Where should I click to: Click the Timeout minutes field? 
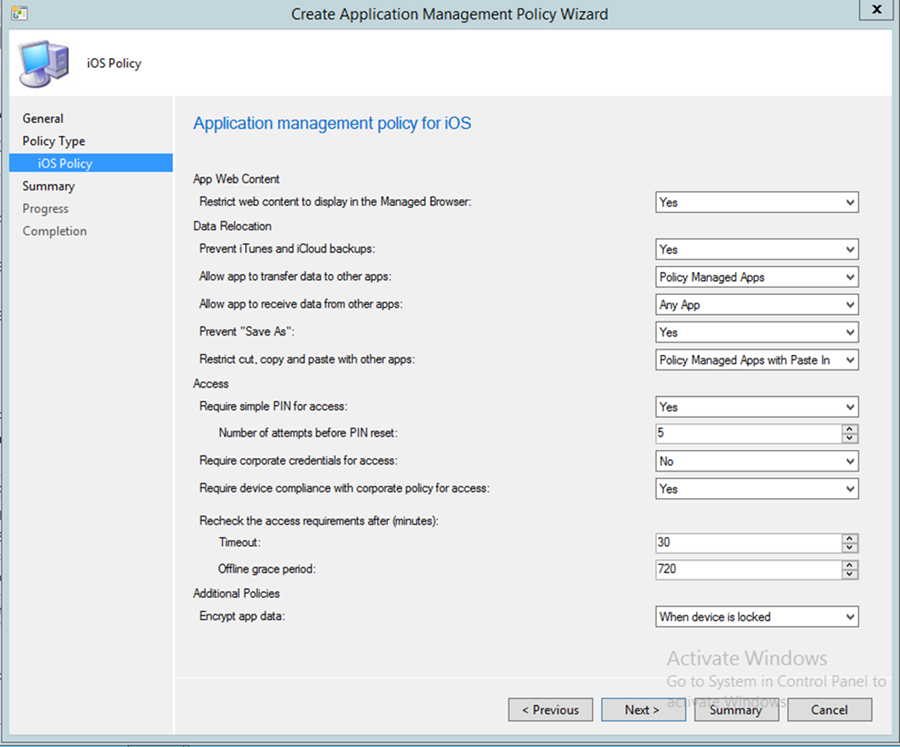(748, 543)
